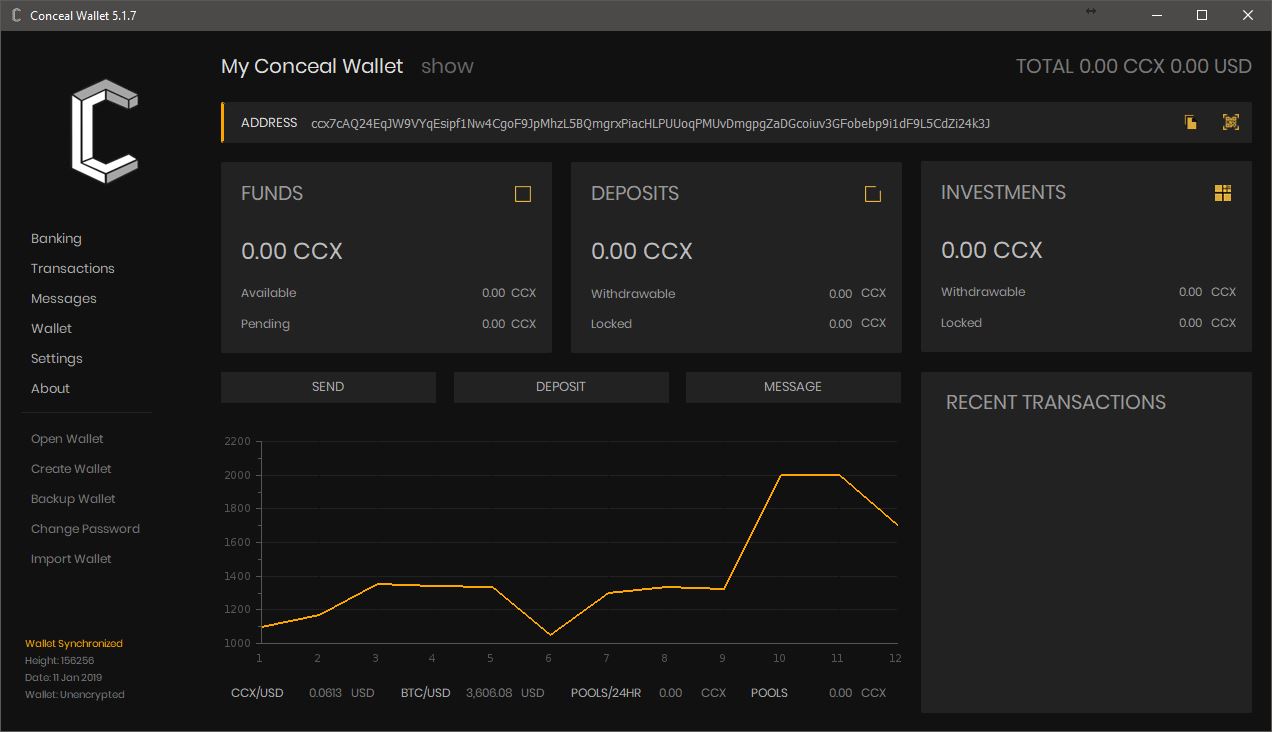Show the address QR code icon
The height and width of the screenshot is (732, 1272).
coord(1231,122)
